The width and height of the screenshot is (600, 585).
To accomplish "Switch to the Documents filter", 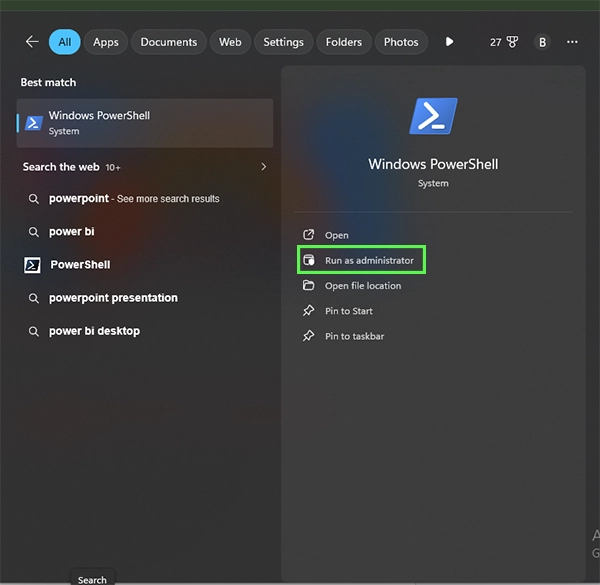I will tap(169, 42).
